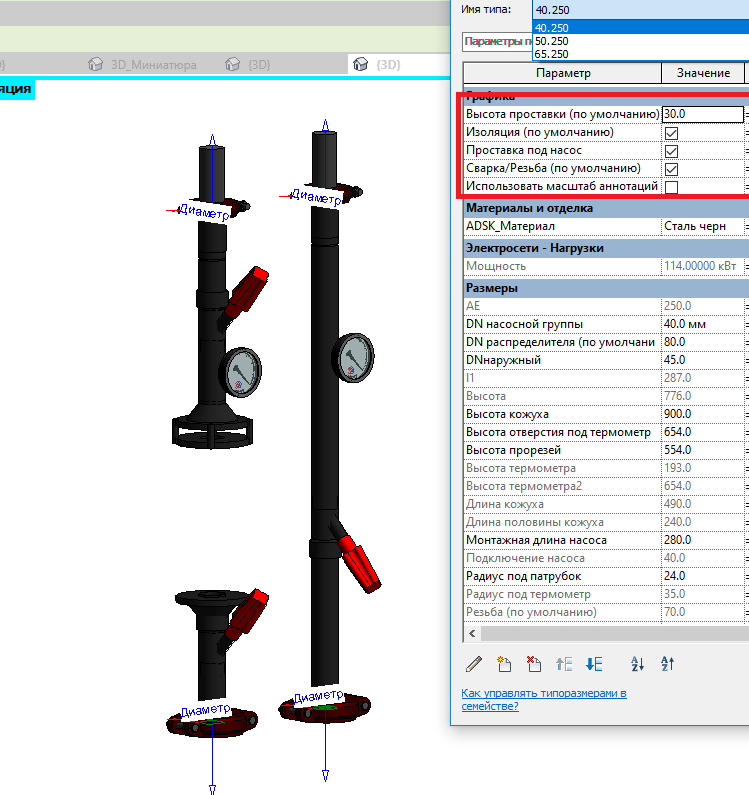Enable Использовать масштаб аннотаций checkbox
Image resolution: width=749 pixels, height=795 pixels.
pyautogui.click(x=671, y=187)
